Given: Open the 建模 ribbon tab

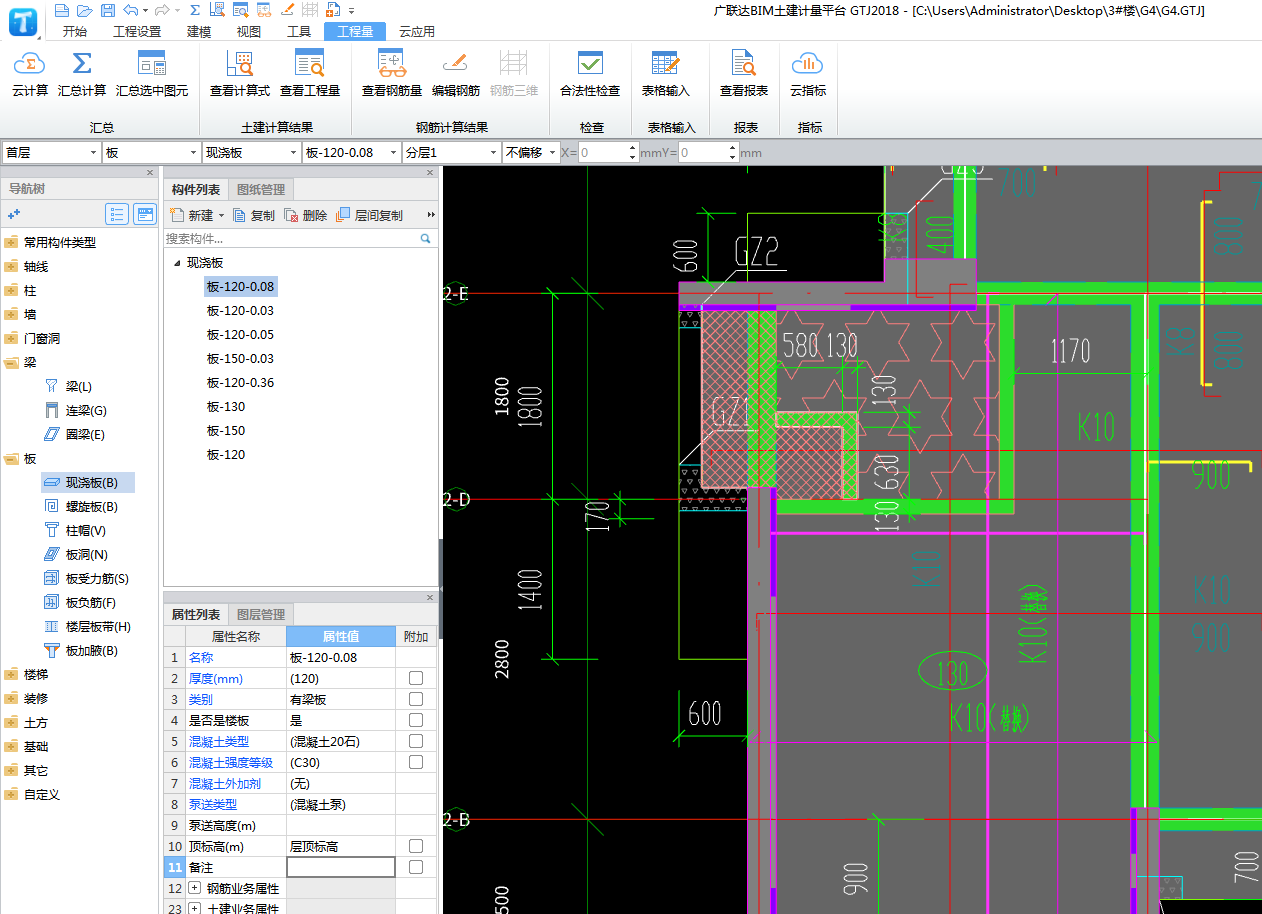Looking at the screenshot, I should click(199, 31).
